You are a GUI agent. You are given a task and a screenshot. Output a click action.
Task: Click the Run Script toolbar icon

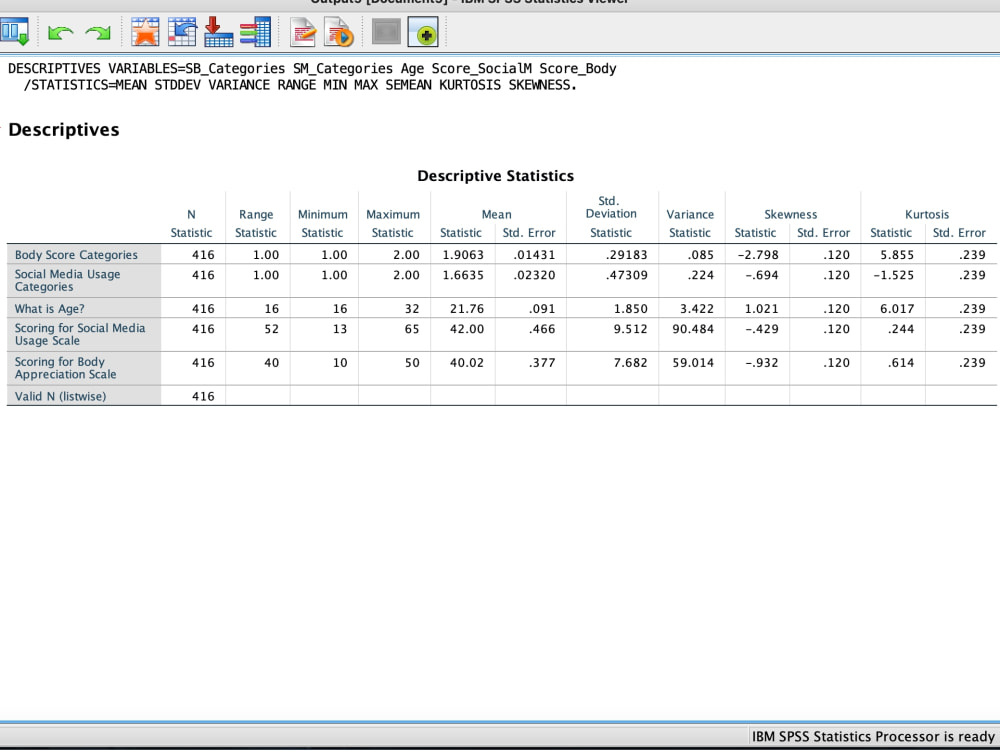click(x=338, y=31)
